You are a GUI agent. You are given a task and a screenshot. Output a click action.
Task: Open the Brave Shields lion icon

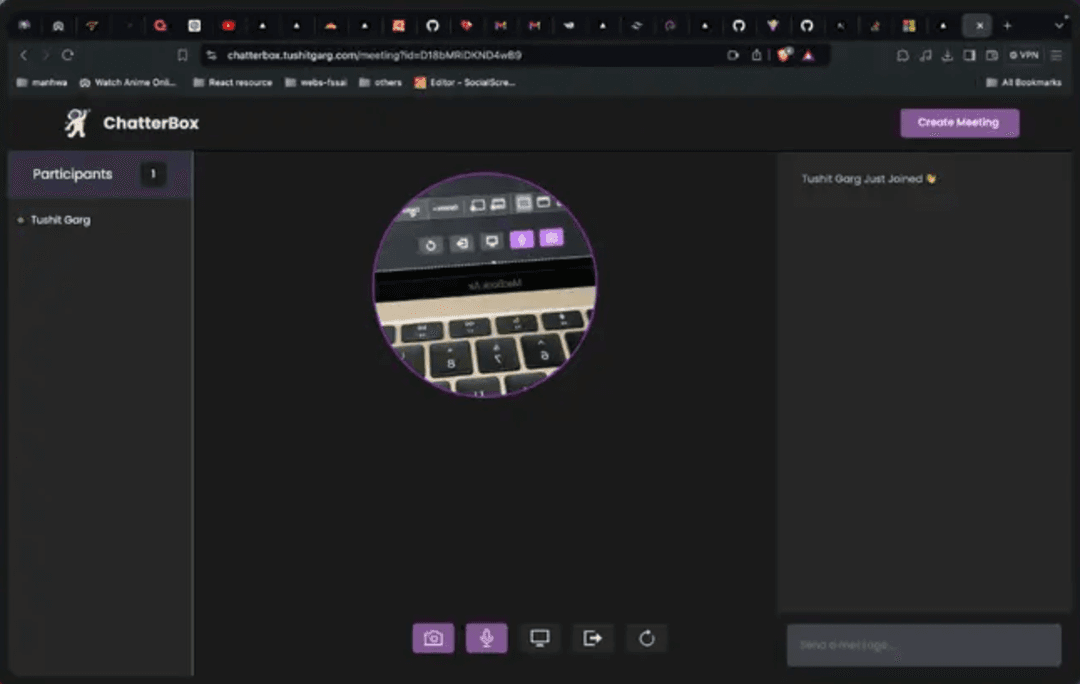[x=785, y=55]
